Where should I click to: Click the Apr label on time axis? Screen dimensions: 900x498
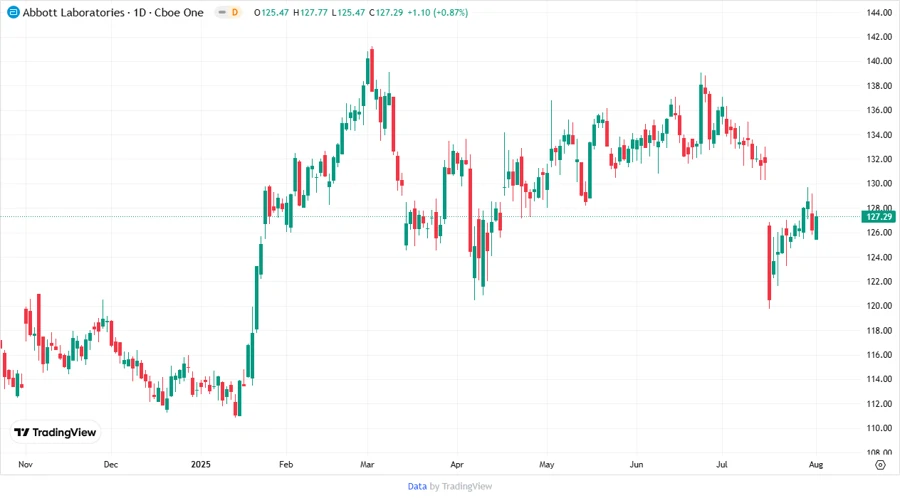(x=457, y=464)
